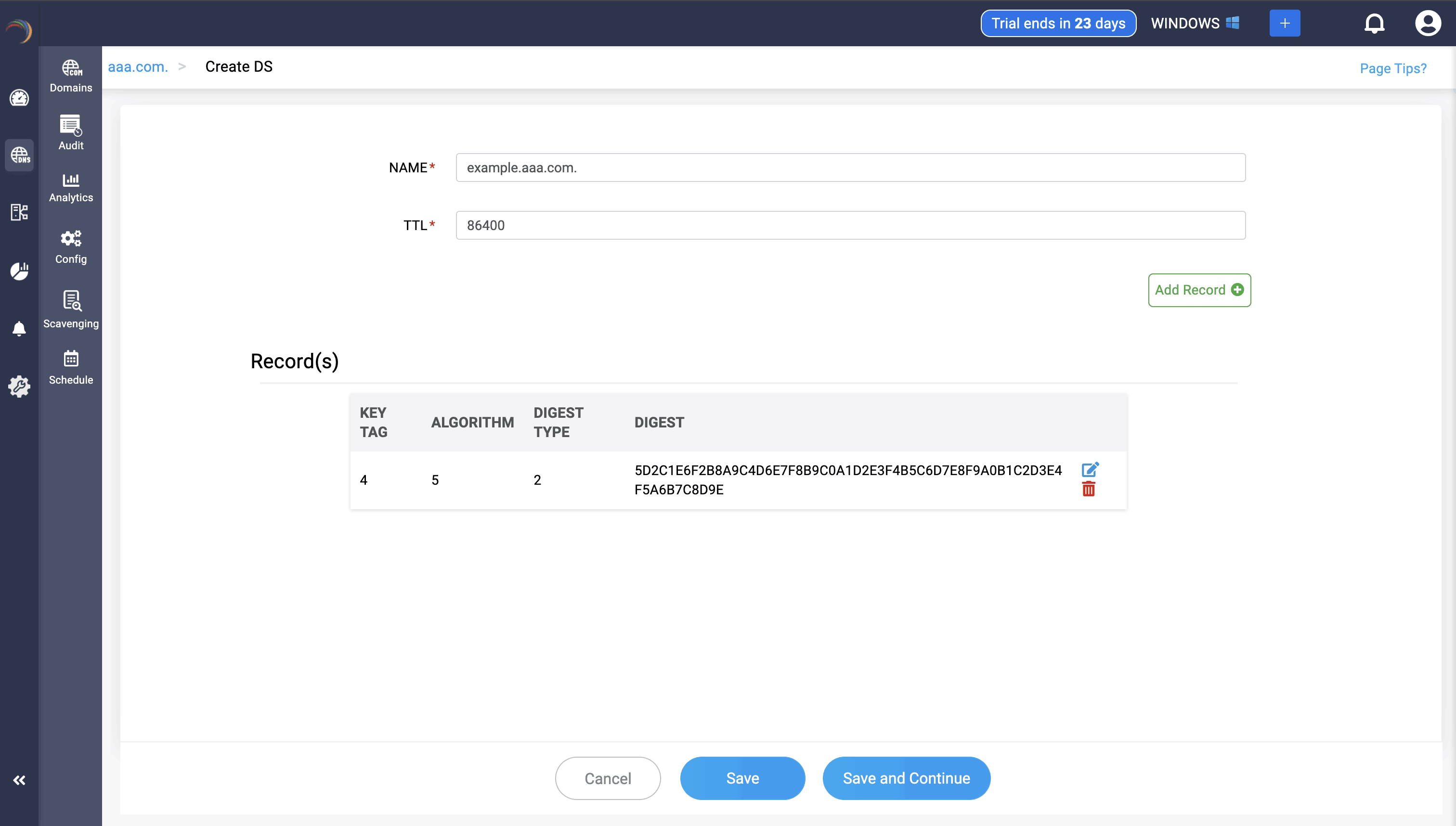The image size is (1456, 826).
Task: Go to the Audit section
Action: [71, 133]
